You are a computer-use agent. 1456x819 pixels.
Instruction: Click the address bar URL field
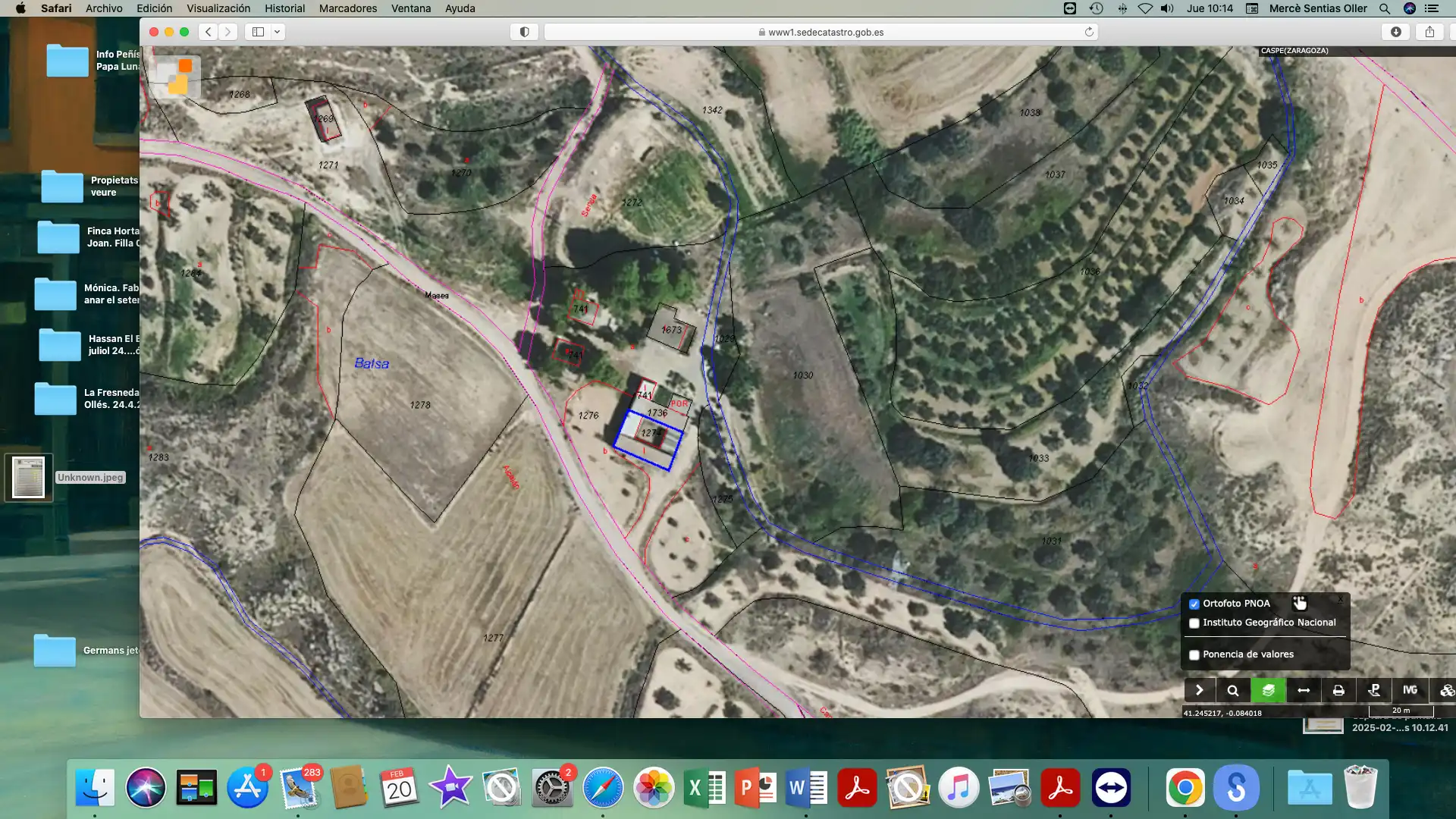pos(821,32)
